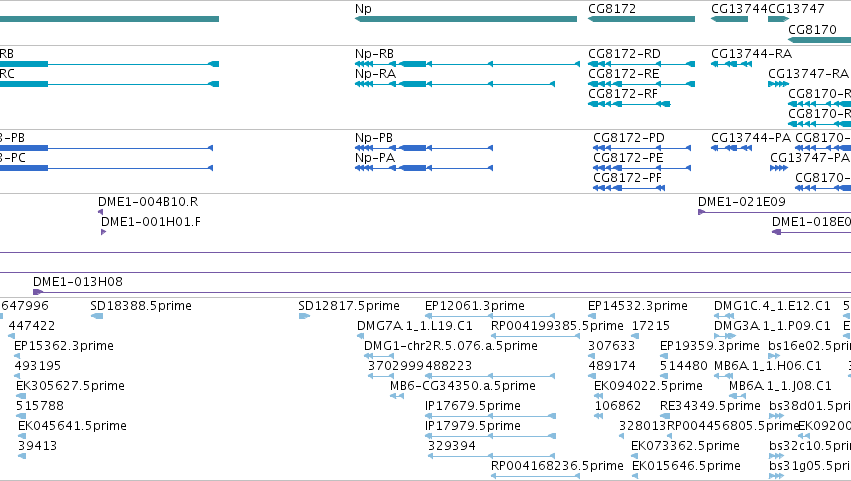851x481 pixels.
Task: Click the 515788 insertion label
Action: 40,407
